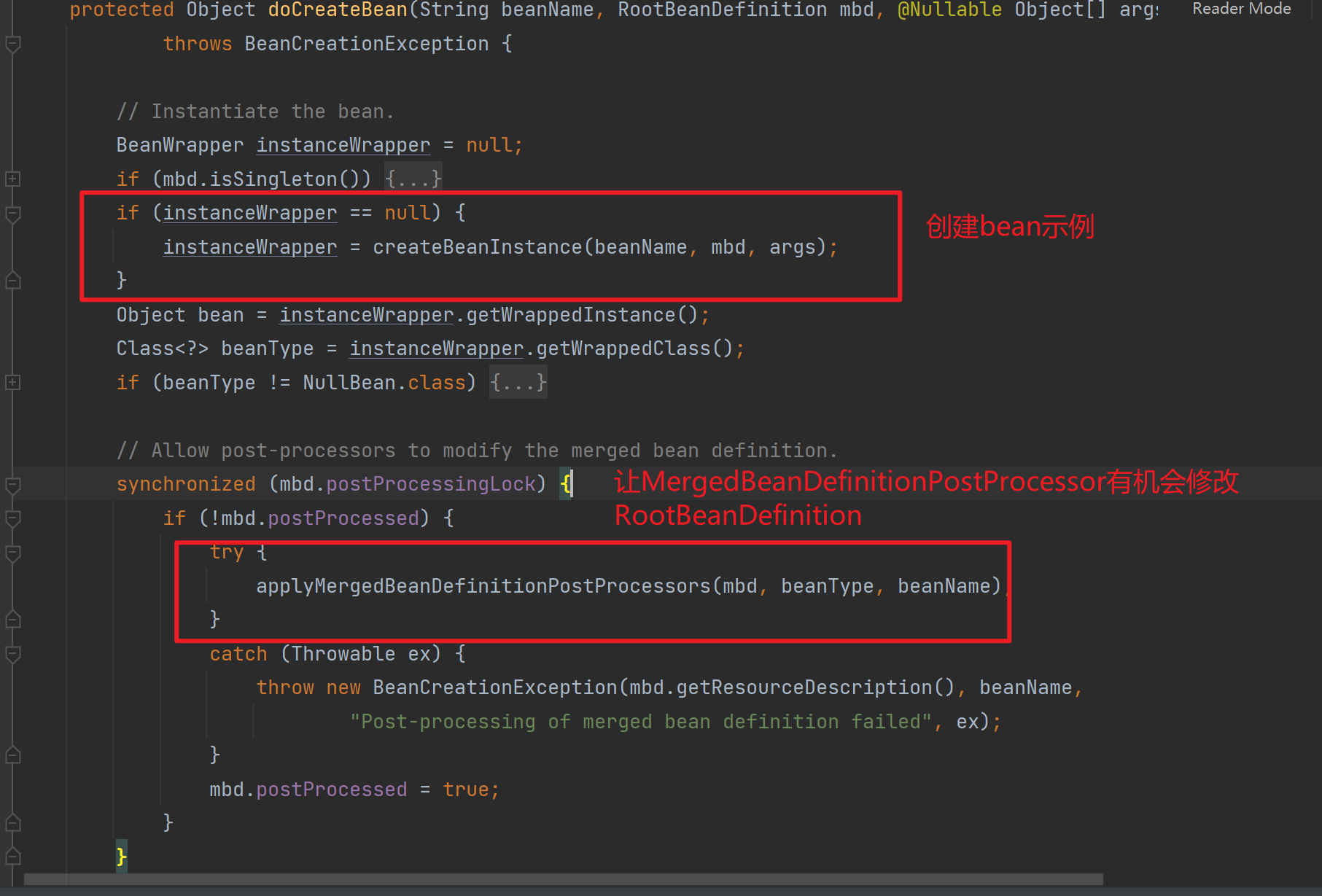1322x896 pixels.
Task: Click the isSingleton method call
Action: click(273, 179)
